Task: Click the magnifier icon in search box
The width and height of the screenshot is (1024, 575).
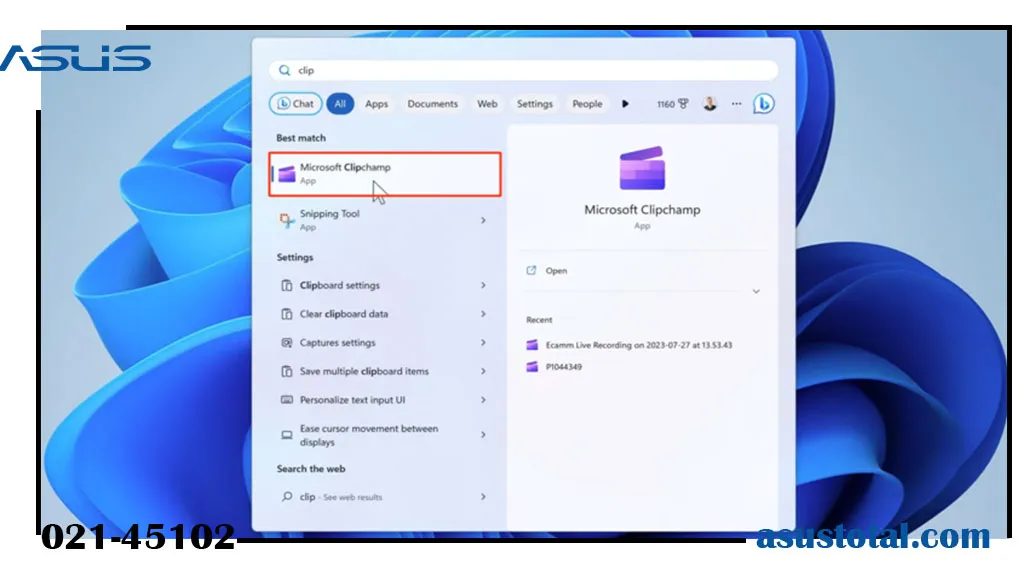Action: click(284, 70)
